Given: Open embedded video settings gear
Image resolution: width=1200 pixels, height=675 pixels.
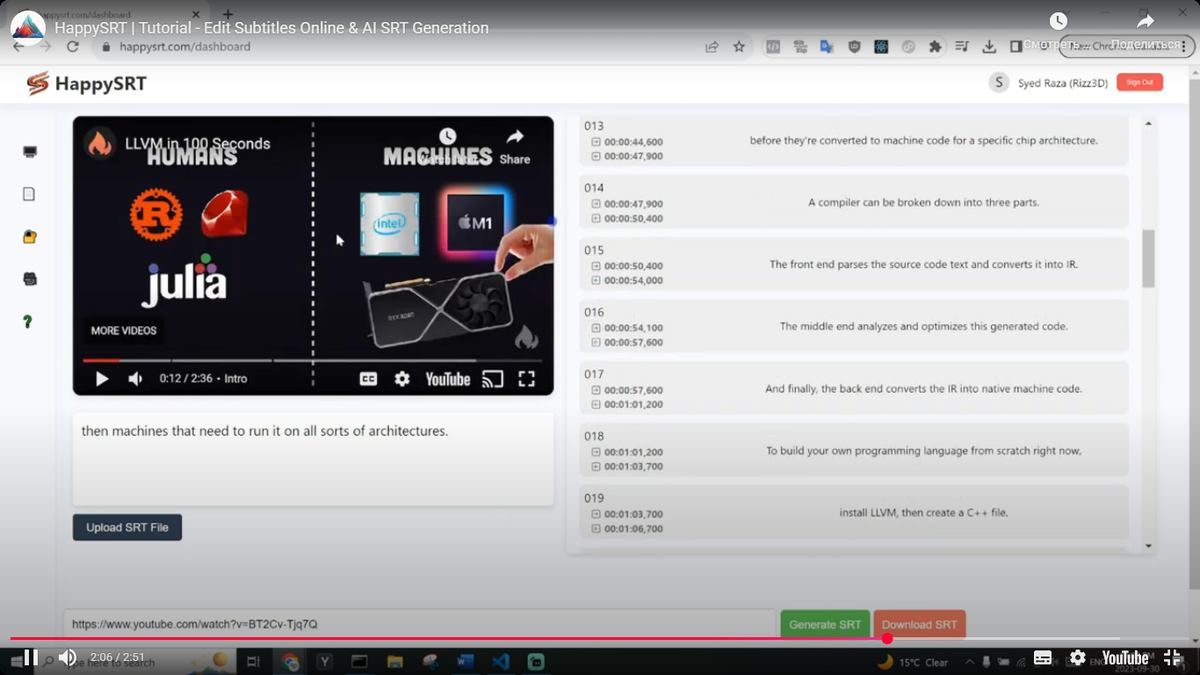Looking at the screenshot, I should pos(402,379).
